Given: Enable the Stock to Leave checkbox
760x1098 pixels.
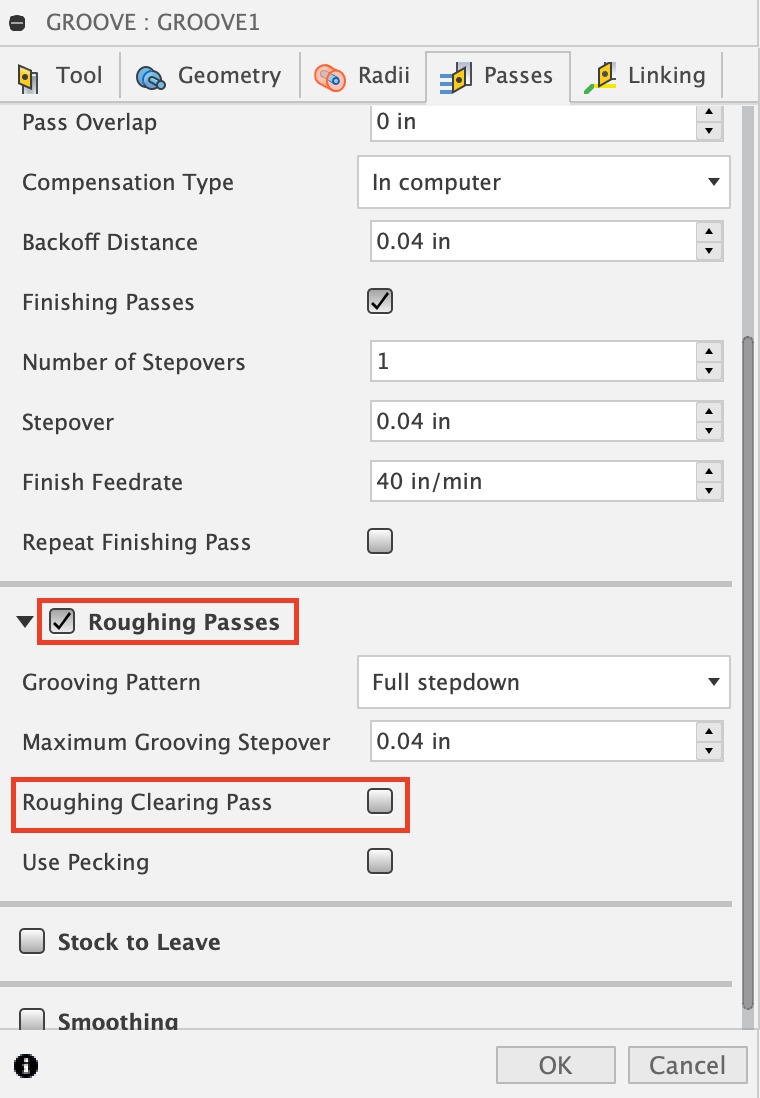Looking at the screenshot, I should (33, 942).
